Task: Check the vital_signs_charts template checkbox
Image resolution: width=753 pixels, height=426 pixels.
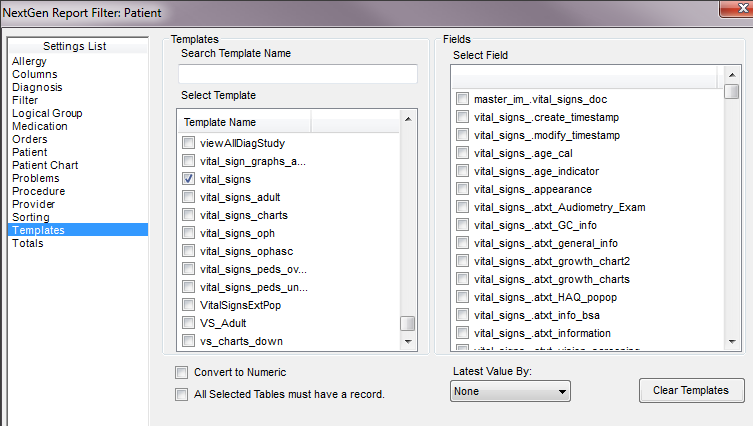Action: pyautogui.click(x=189, y=215)
